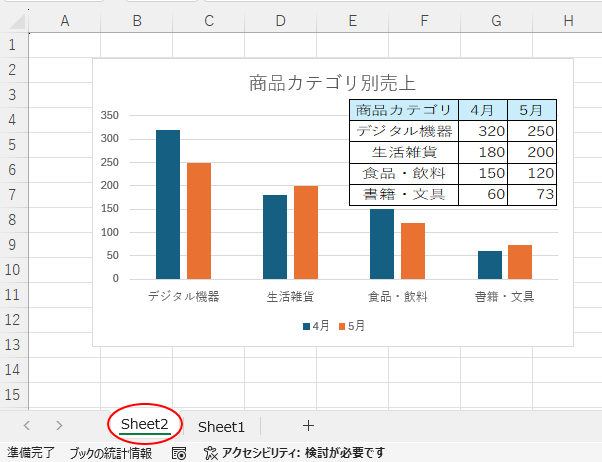Click the 生活雑貨 axis label
Screen dimensions: 602x462
290,296
